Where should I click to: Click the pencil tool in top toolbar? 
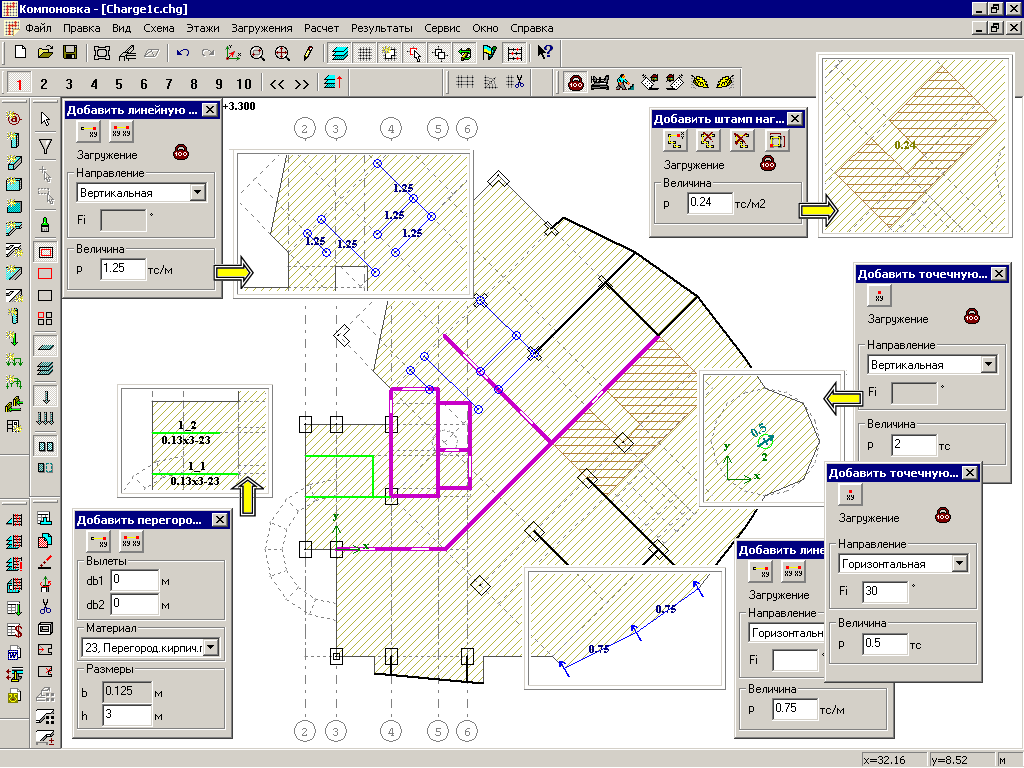(308, 52)
